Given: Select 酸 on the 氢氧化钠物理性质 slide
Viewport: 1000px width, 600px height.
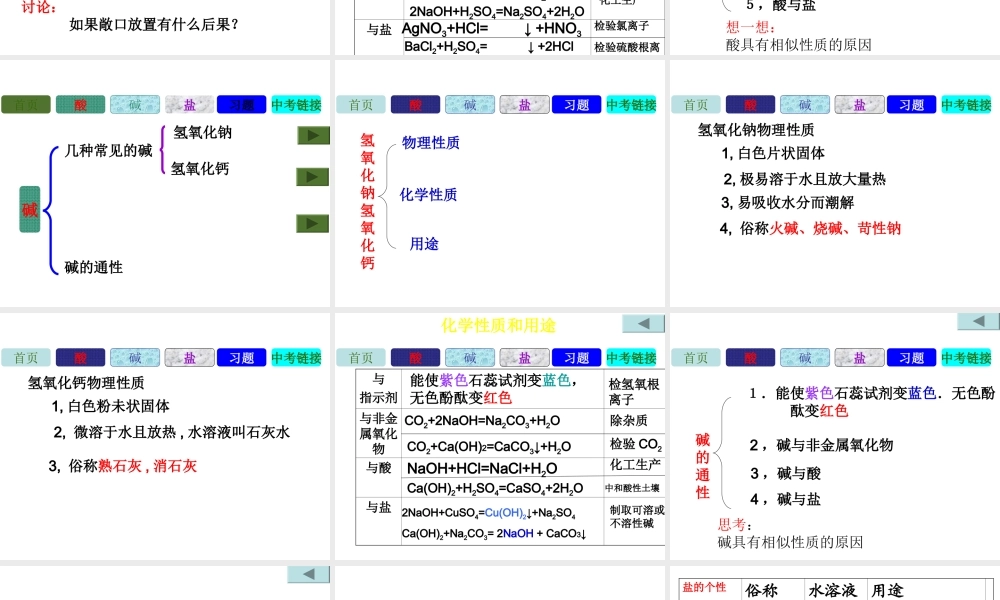Looking at the screenshot, I should click(x=750, y=105).
